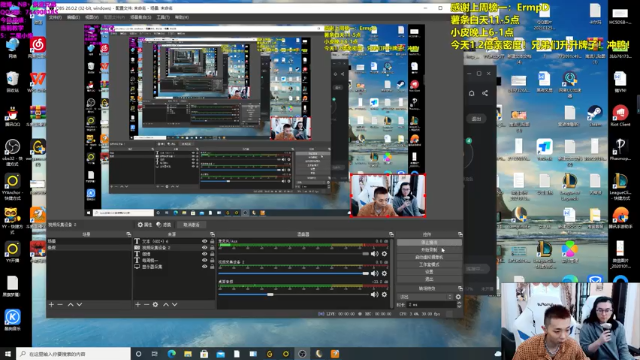This screenshot has height=360, width=640.
Task: Move scene up with arrow icon
Action: click(x=71, y=304)
